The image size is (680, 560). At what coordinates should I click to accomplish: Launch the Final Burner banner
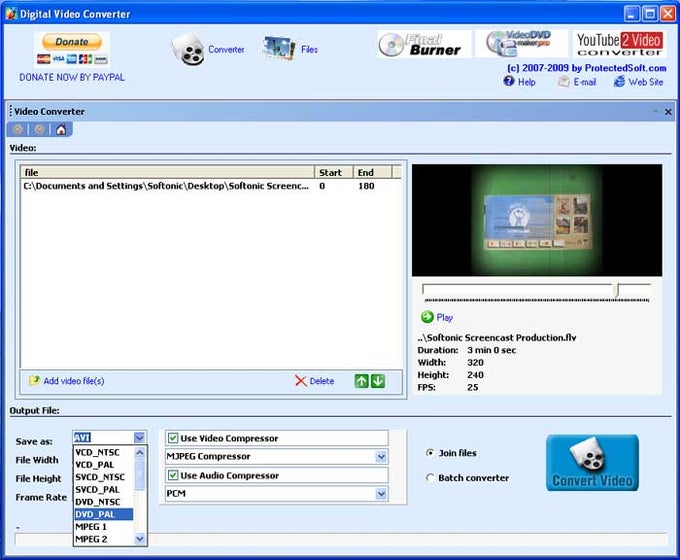(x=424, y=44)
